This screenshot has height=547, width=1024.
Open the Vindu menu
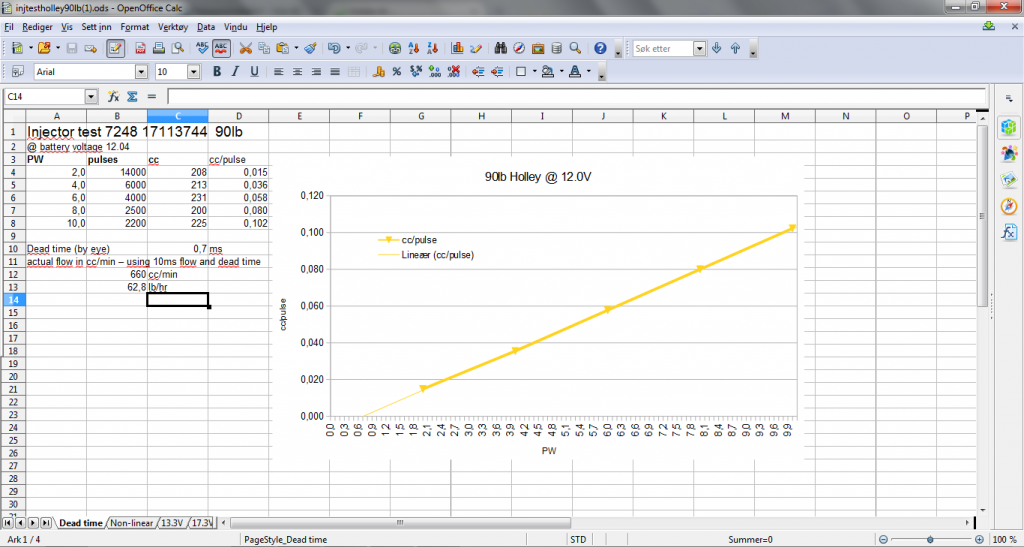236,27
